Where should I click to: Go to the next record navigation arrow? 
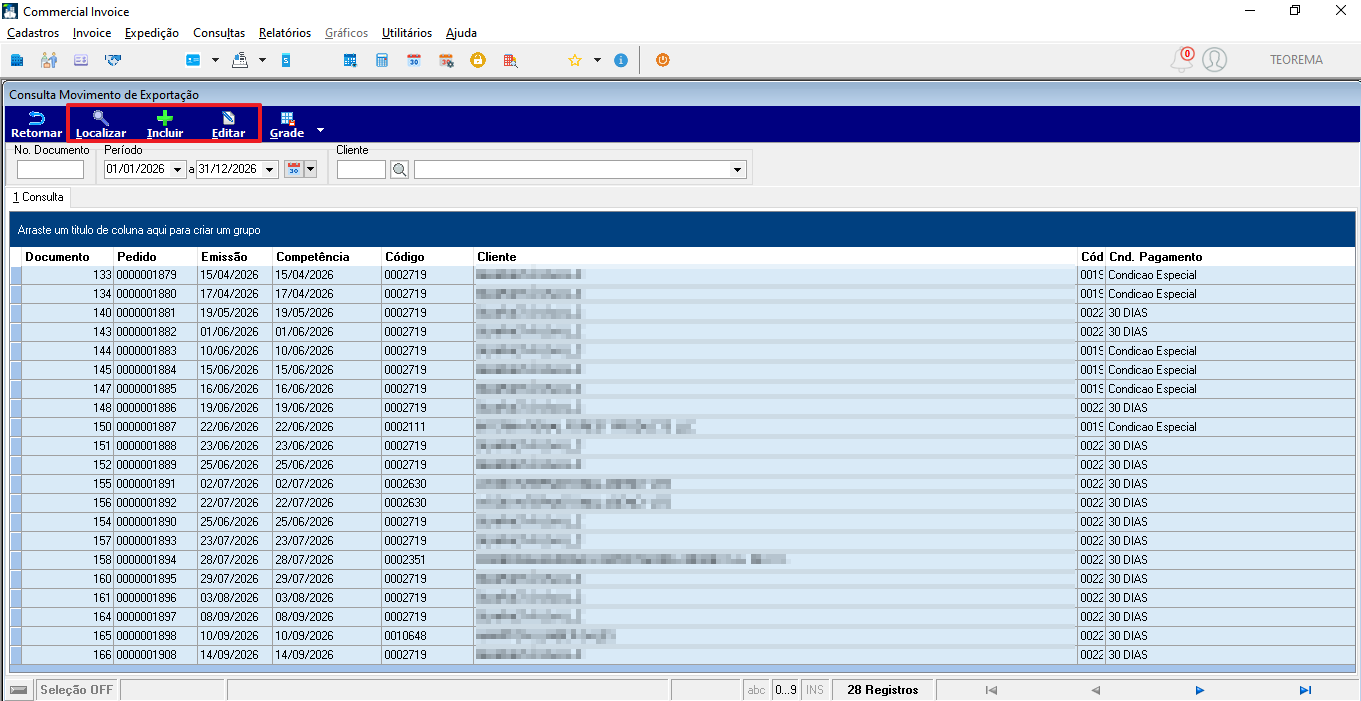(1200, 690)
